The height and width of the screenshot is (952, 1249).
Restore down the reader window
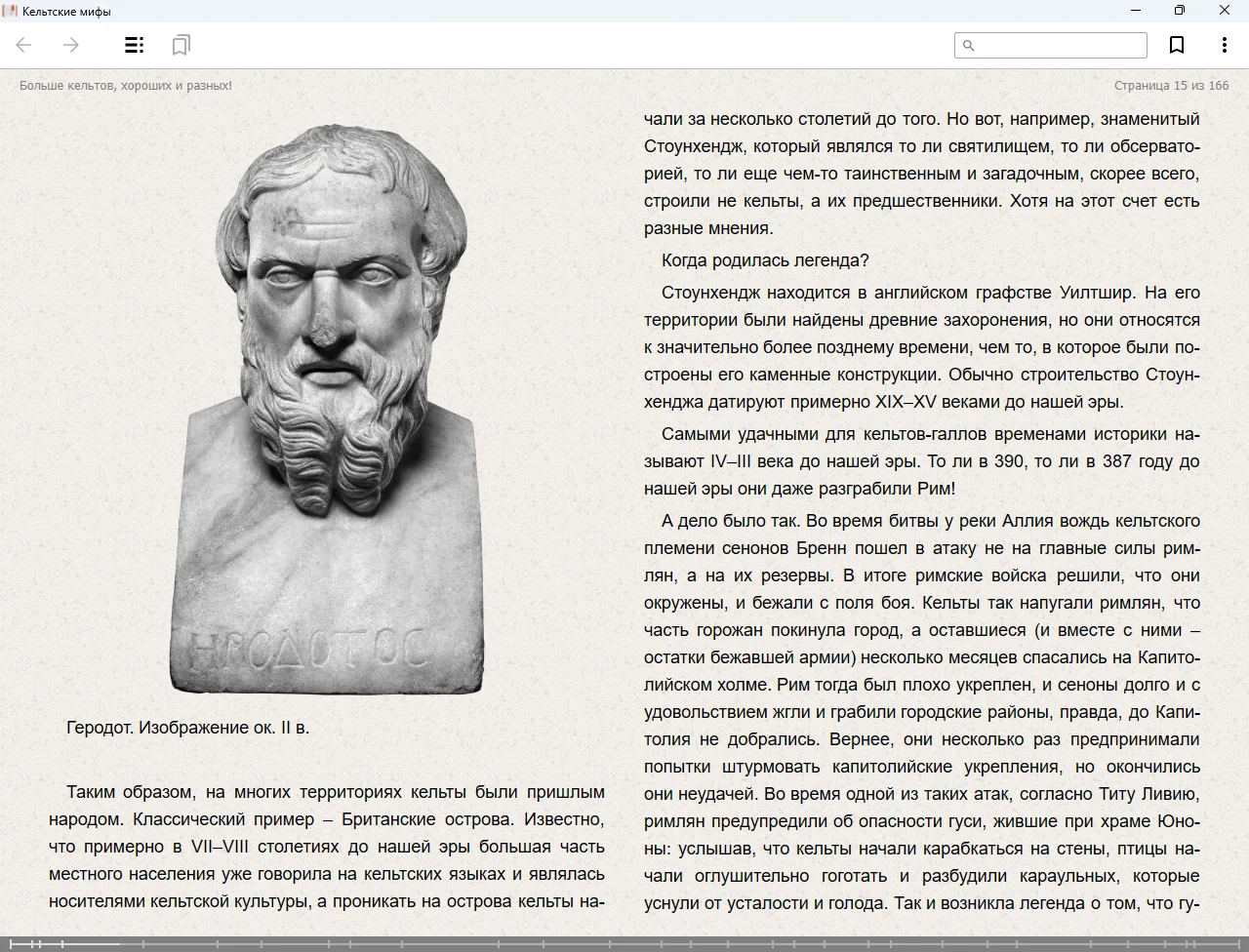1179,11
